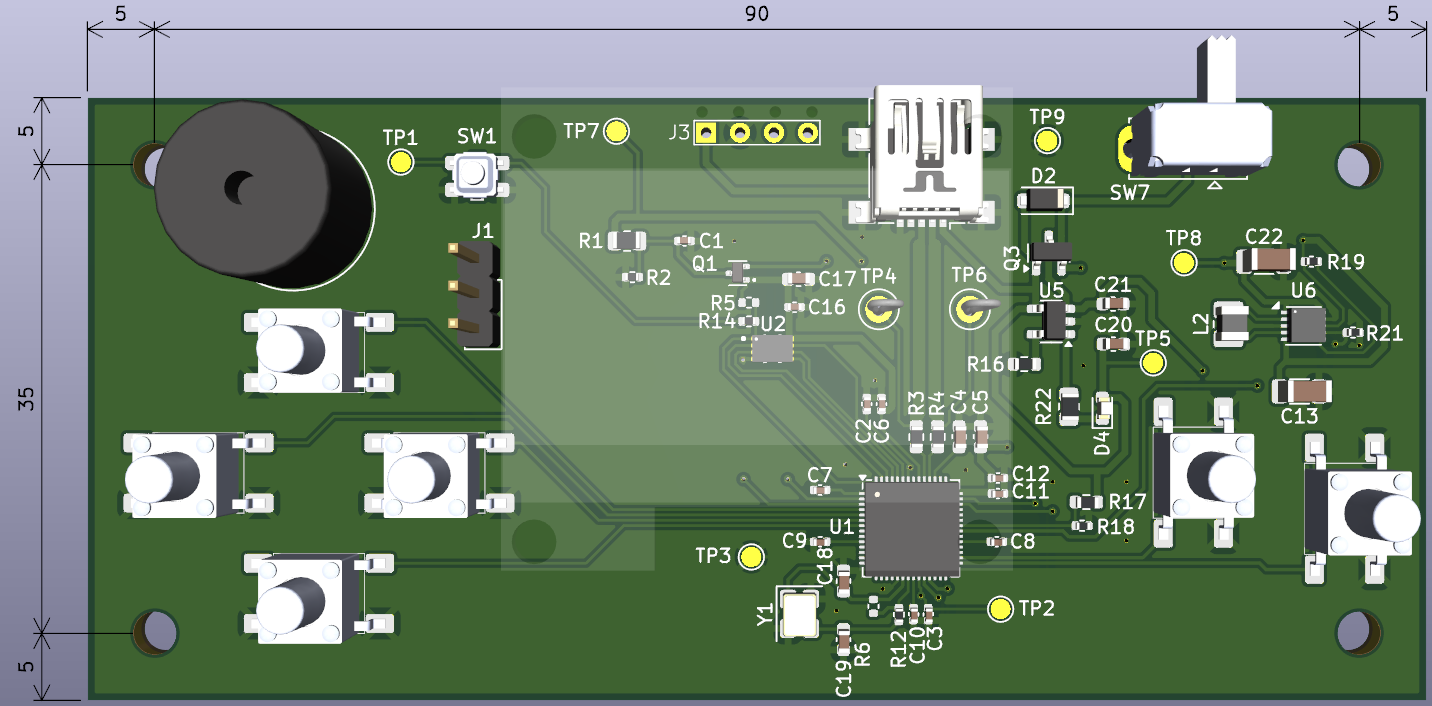
Task: Select the SW7 slide switch body
Action: [1210, 138]
